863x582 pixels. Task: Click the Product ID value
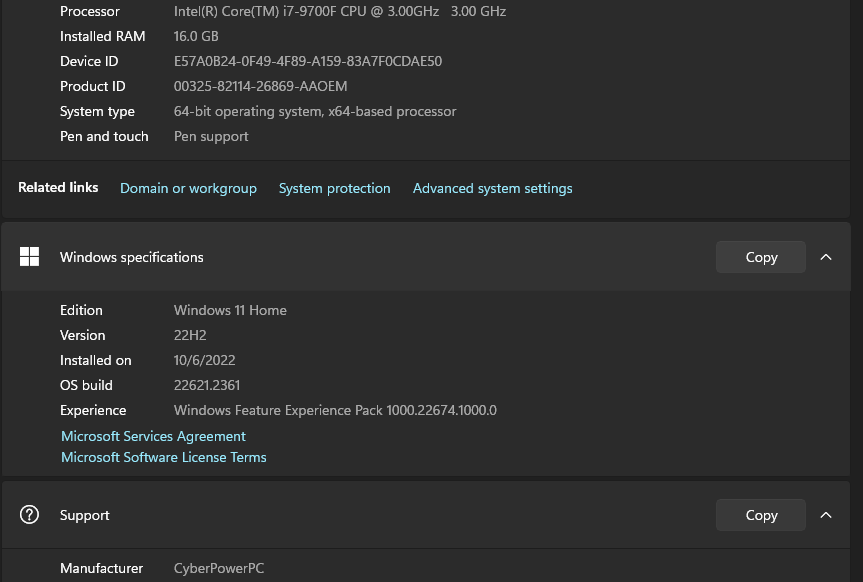coord(260,86)
